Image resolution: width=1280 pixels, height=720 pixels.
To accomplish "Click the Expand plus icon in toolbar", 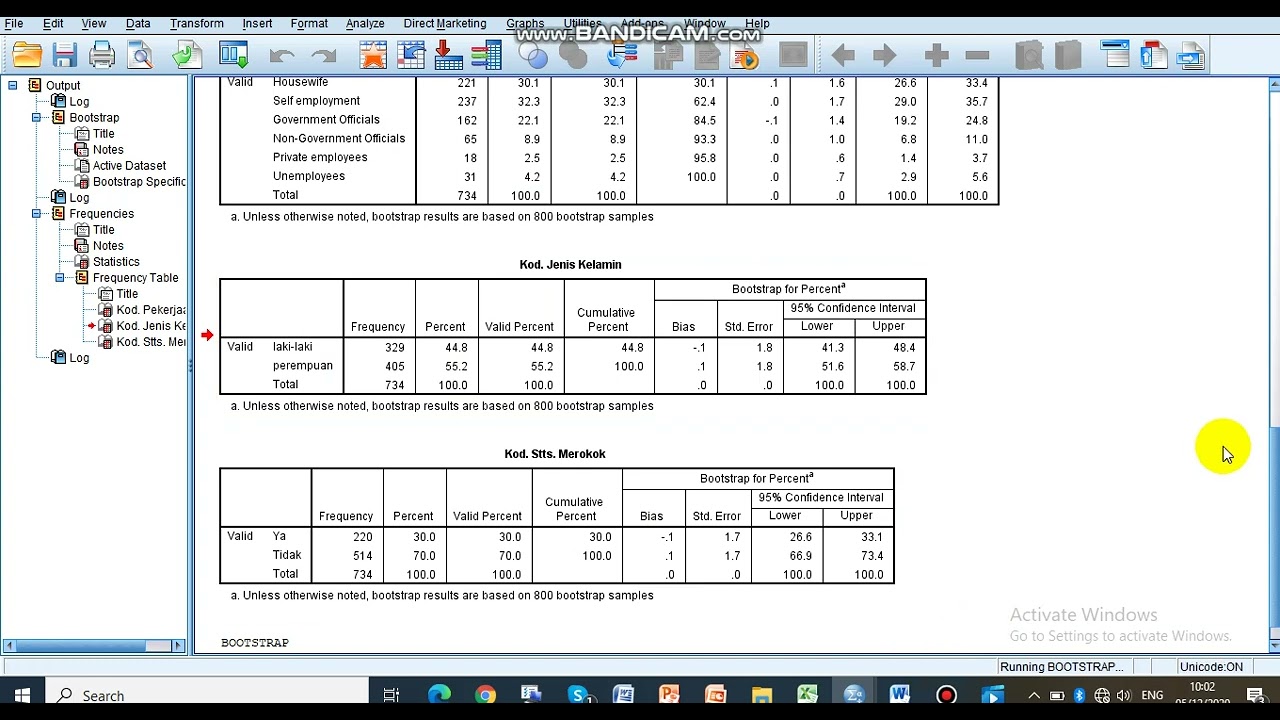I will [936, 56].
